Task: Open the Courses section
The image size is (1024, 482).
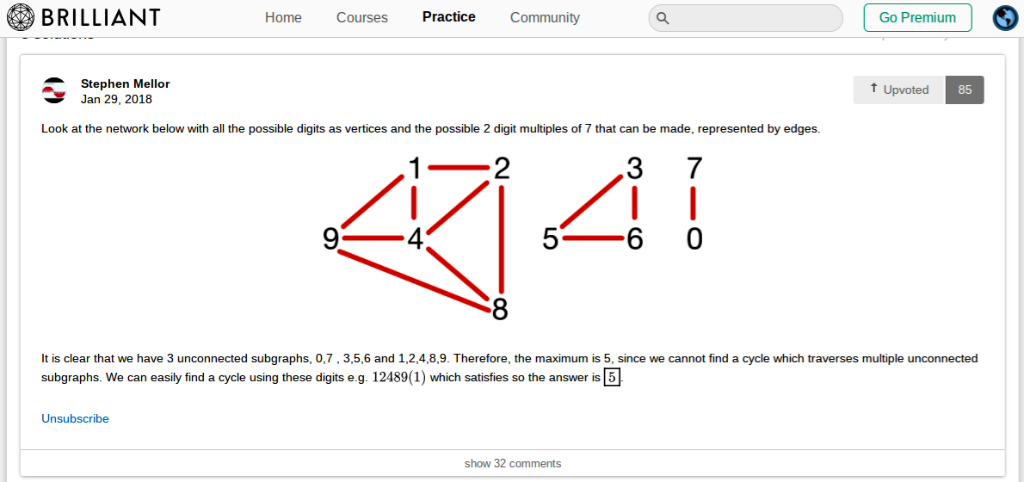Action: click(362, 18)
